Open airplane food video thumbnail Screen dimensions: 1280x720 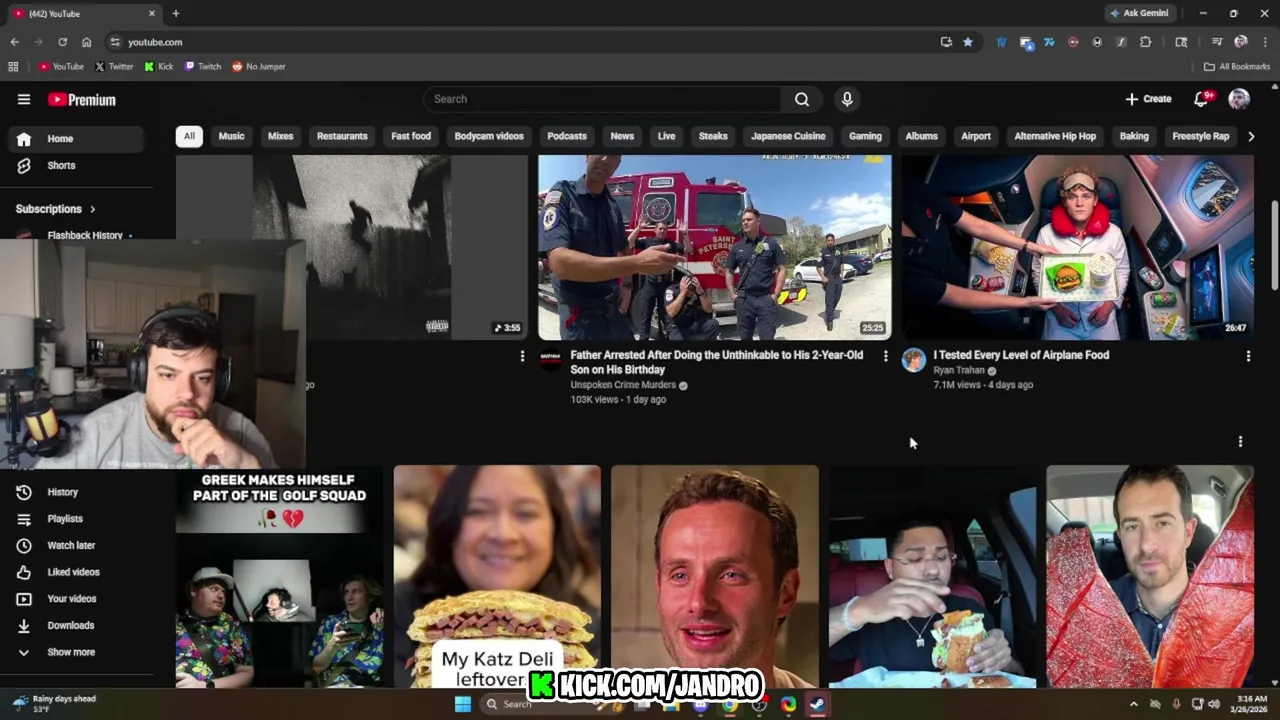pos(1078,248)
